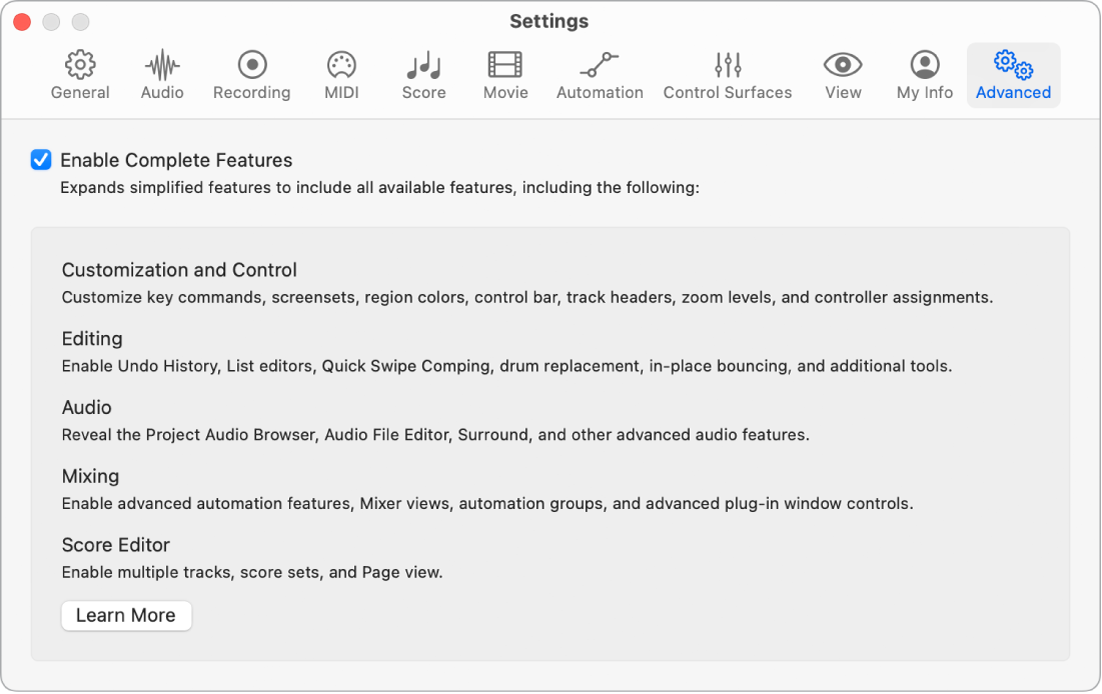Click the Score Editor section heading
Screen dimensions: 1102x694
coord(116,545)
